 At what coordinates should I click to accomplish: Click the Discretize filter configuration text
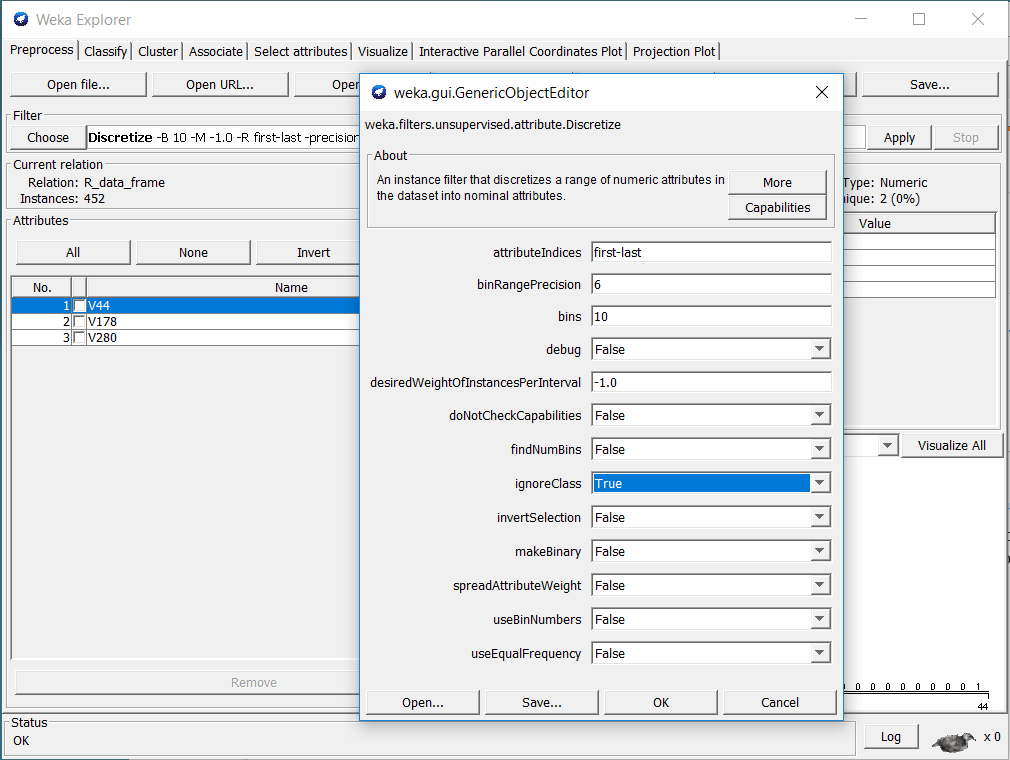224,137
